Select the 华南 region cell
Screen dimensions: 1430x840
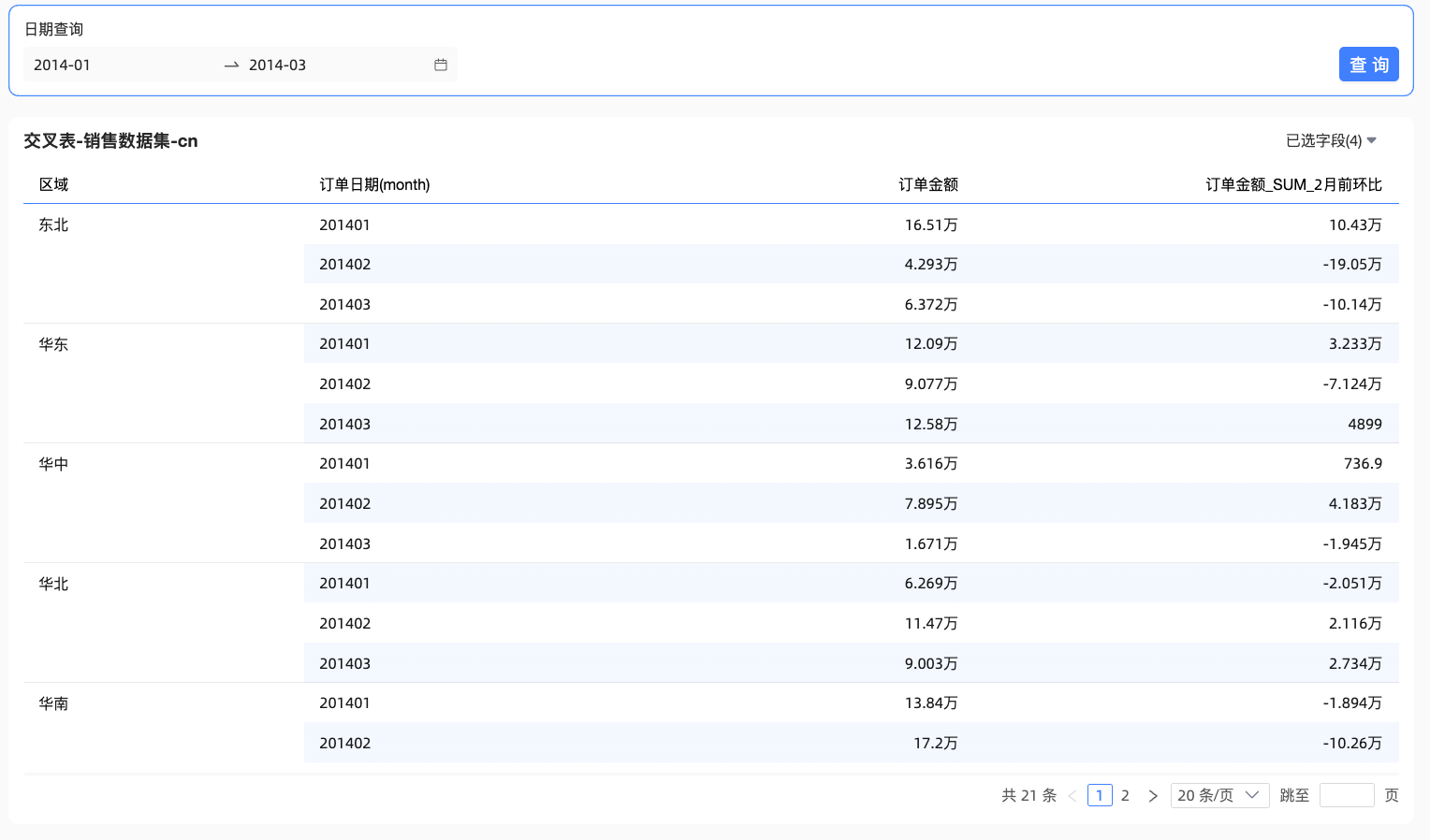[x=53, y=703]
